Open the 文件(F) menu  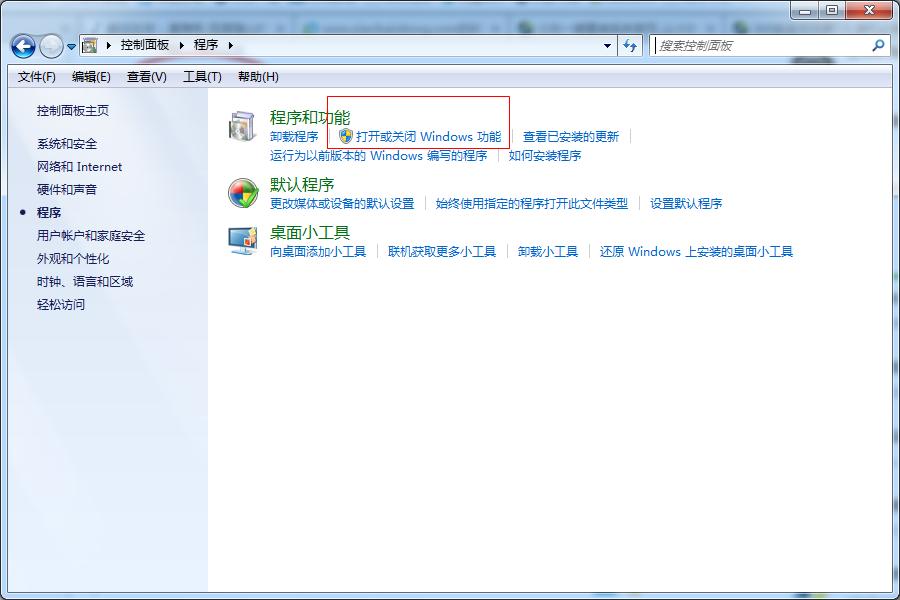pos(37,77)
